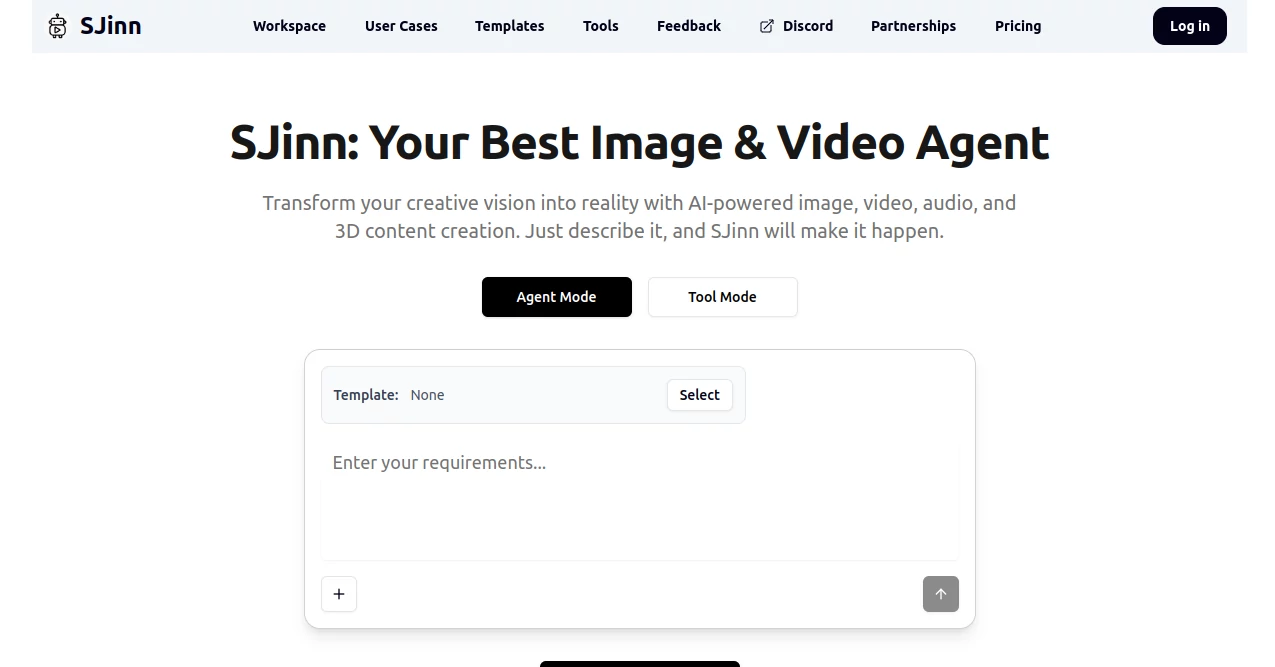
Task: Open the Pricing page
Action: 1017,26
